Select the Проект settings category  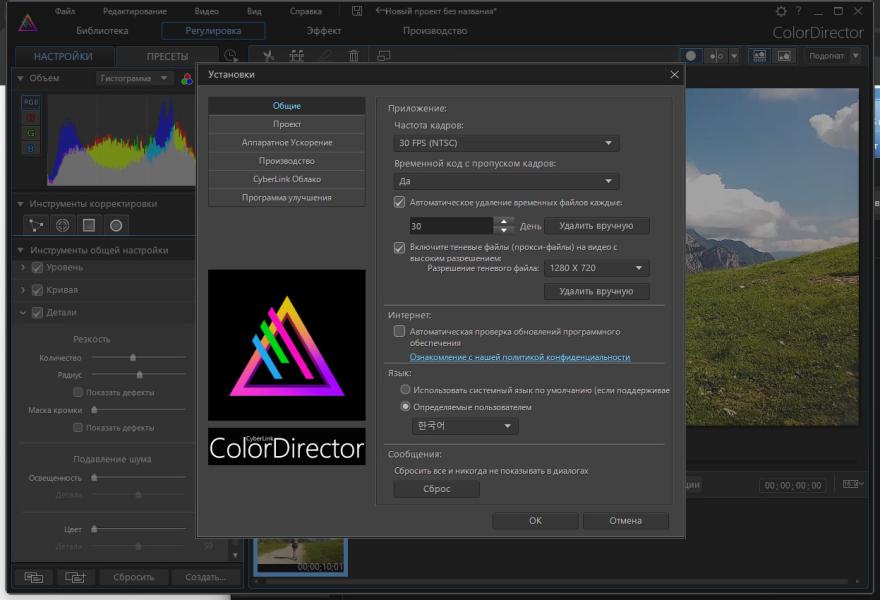click(287, 124)
